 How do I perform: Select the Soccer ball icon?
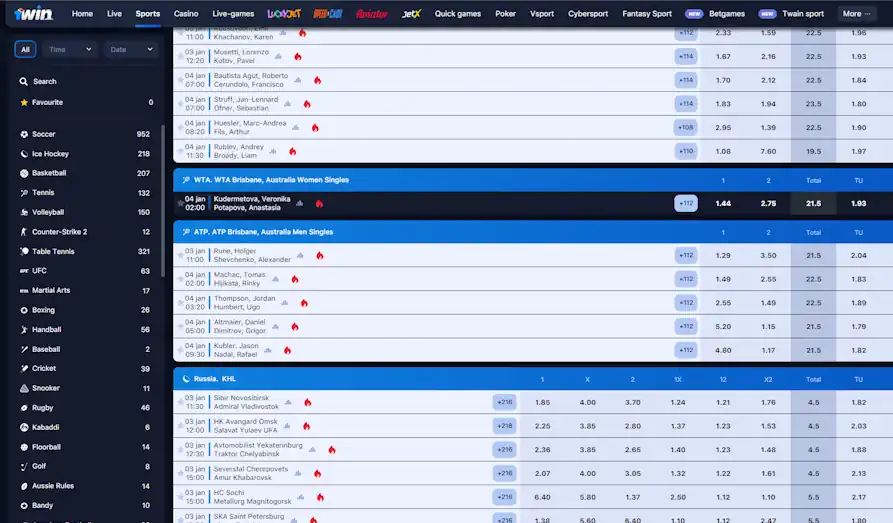click(x=24, y=134)
